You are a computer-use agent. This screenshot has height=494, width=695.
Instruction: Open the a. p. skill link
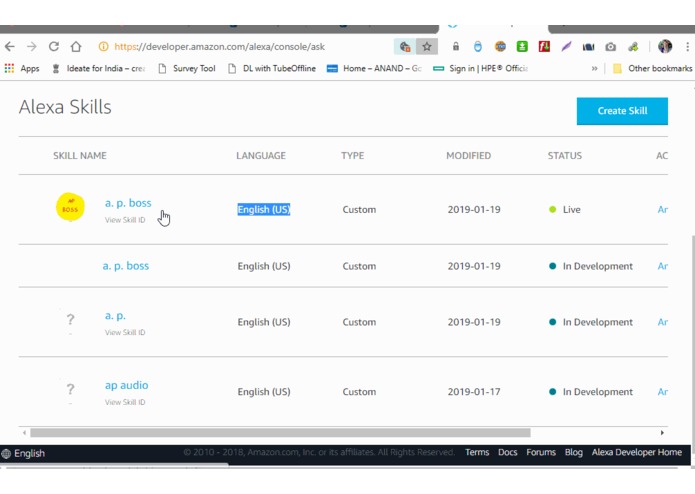[x=115, y=315]
